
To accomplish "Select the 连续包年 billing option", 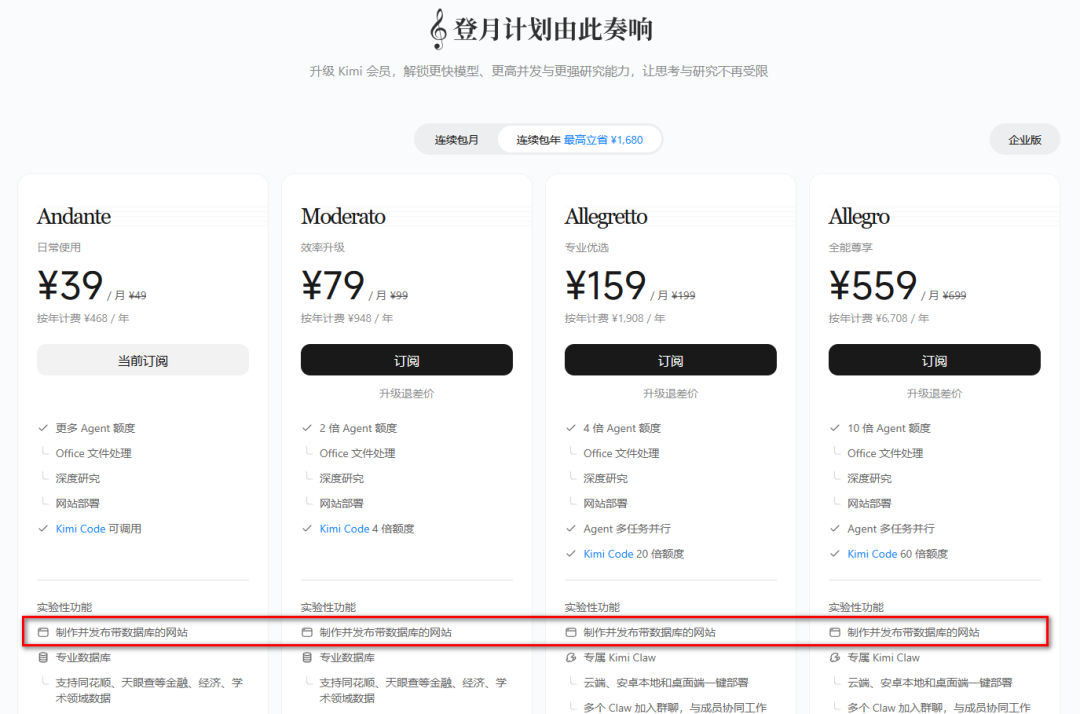I will tap(579, 140).
